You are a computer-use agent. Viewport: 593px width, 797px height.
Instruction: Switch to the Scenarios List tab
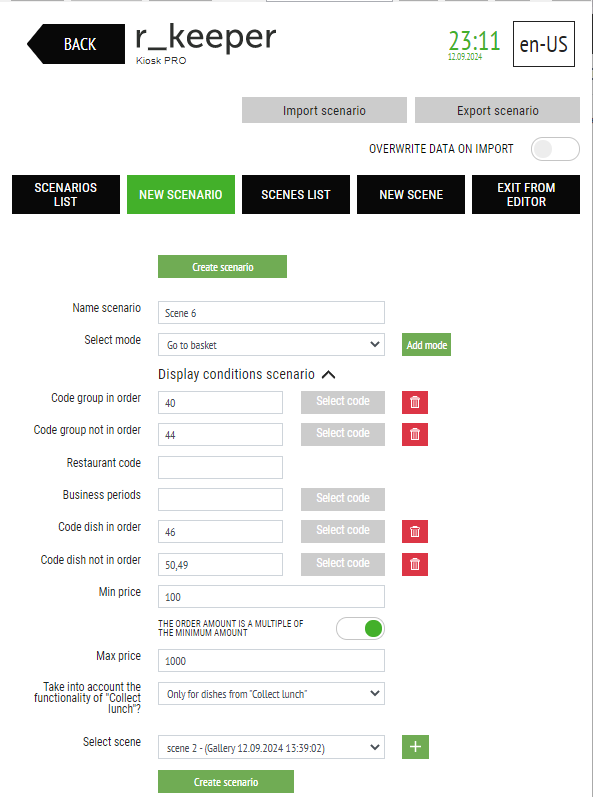[66, 195]
